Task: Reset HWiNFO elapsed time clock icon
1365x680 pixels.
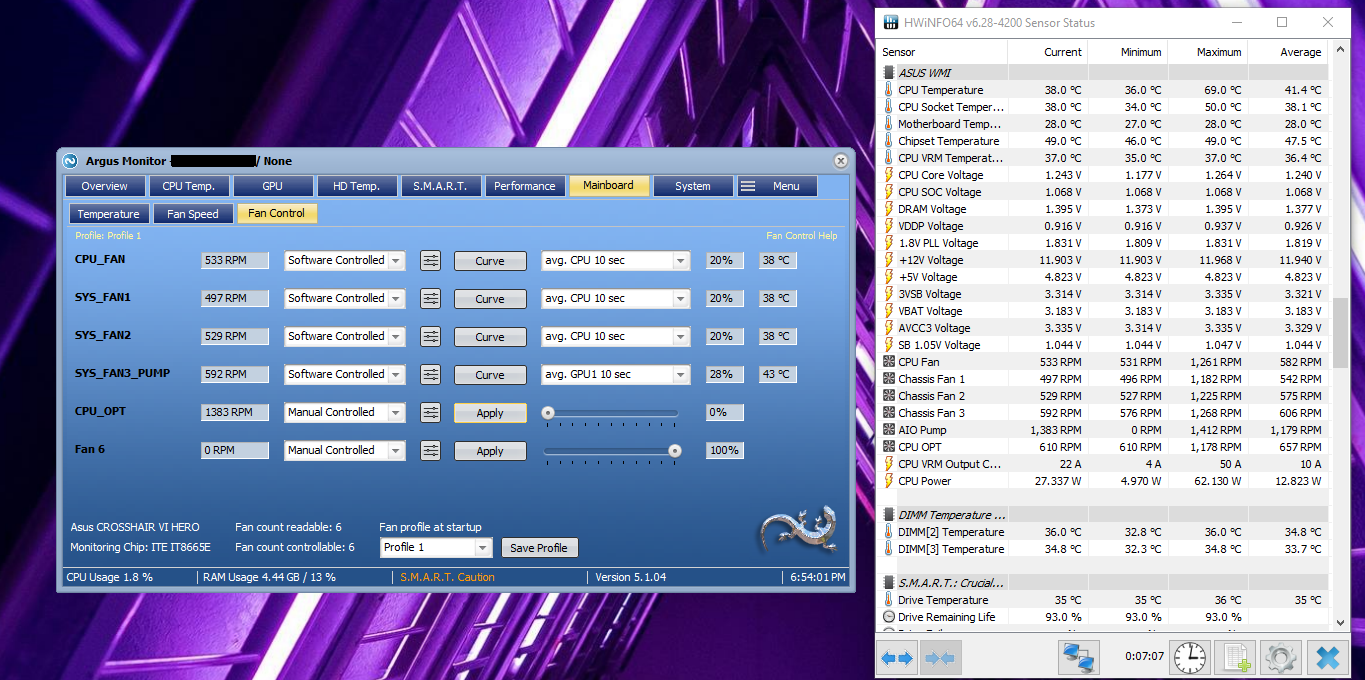Action: 1190,658
